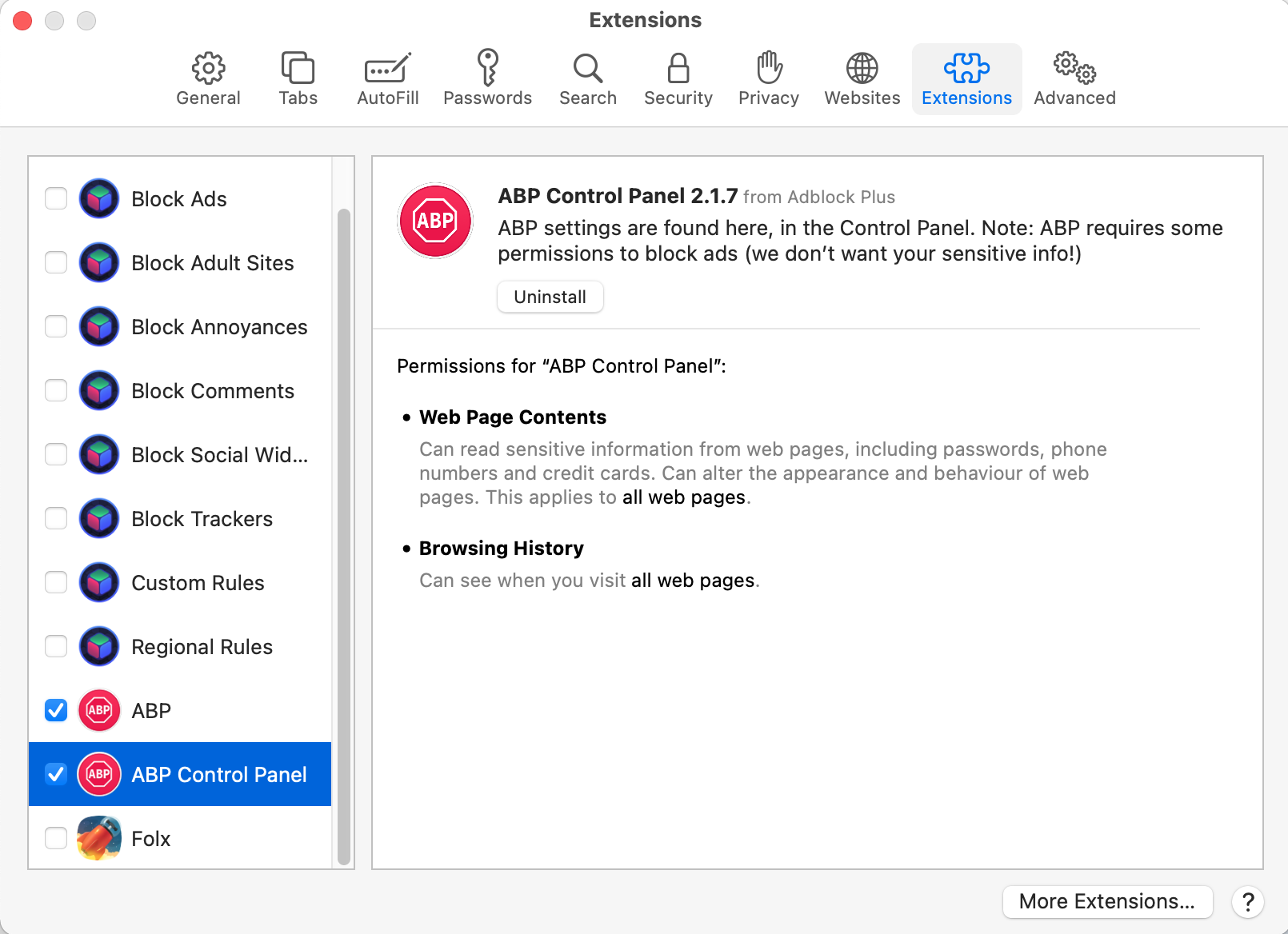
Task: Select the Folx row label
Action: [151, 839]
